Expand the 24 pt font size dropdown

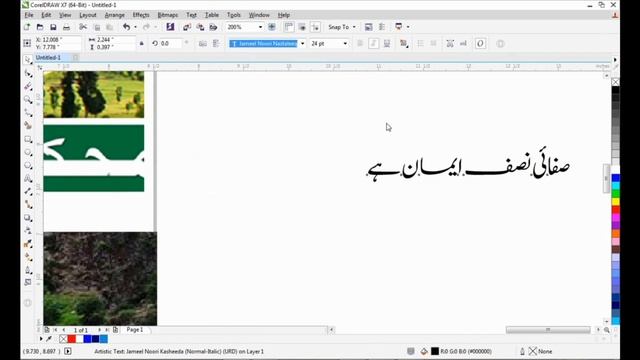pyautogui.click(x=345, y=43)
